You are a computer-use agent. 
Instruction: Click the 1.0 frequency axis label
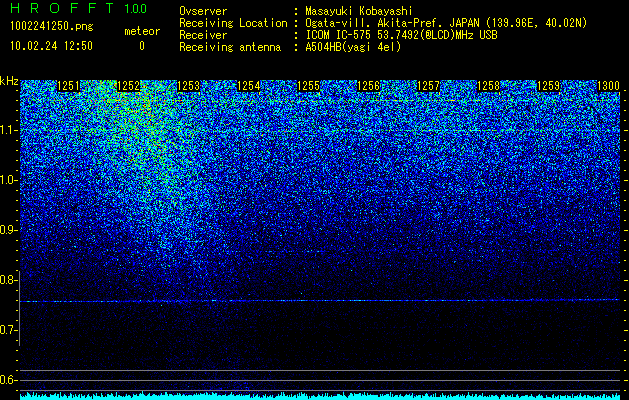pos(8,180)
